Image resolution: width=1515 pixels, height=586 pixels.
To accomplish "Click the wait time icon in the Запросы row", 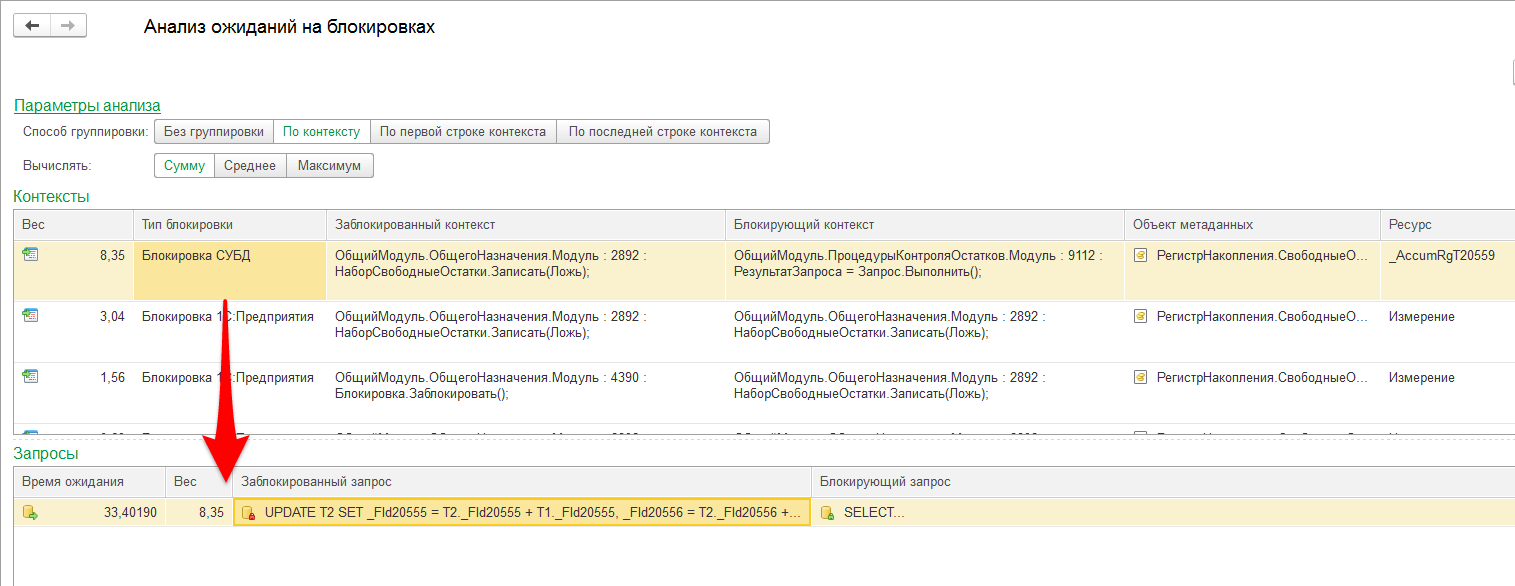I will [30, 513].
